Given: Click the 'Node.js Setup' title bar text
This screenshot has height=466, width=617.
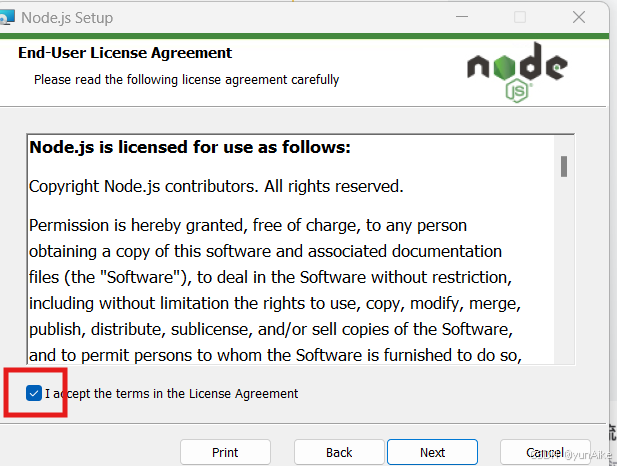Looking at the screenshot, I should [67, 18].
